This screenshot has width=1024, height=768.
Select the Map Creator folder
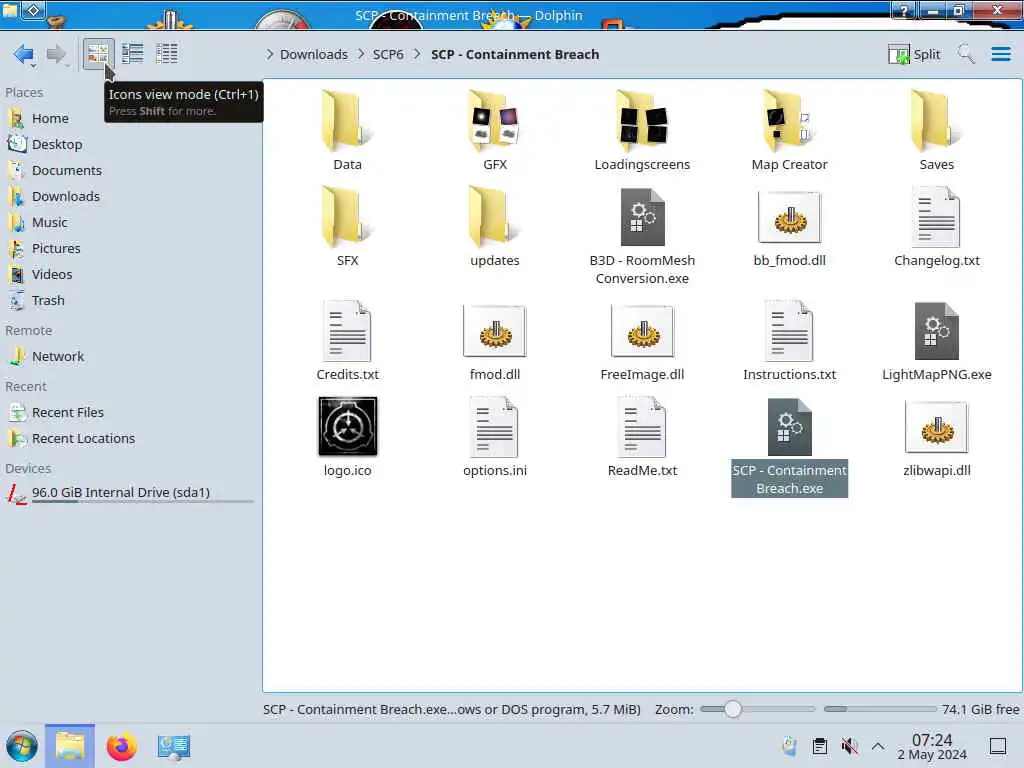click(790, 131)
